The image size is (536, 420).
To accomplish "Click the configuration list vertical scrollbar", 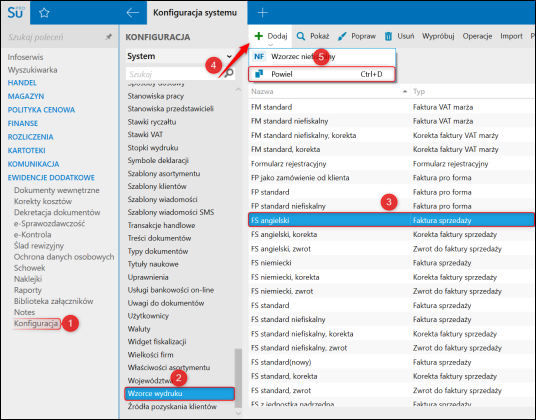I will (238, 377).
